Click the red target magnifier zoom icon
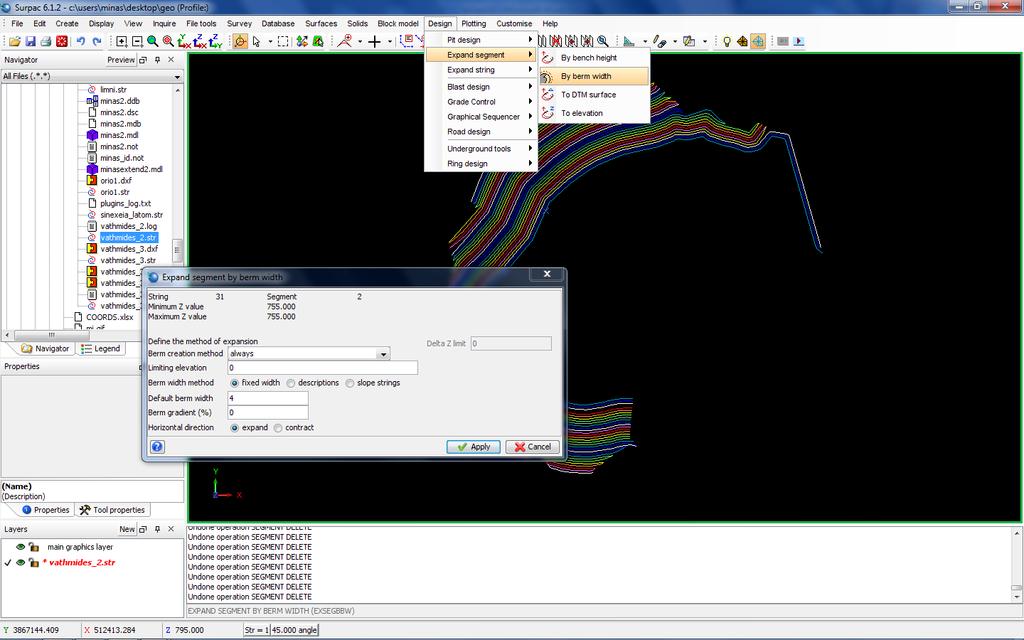The width and height of the screenshot is (1024, 640). pos(168,41)
